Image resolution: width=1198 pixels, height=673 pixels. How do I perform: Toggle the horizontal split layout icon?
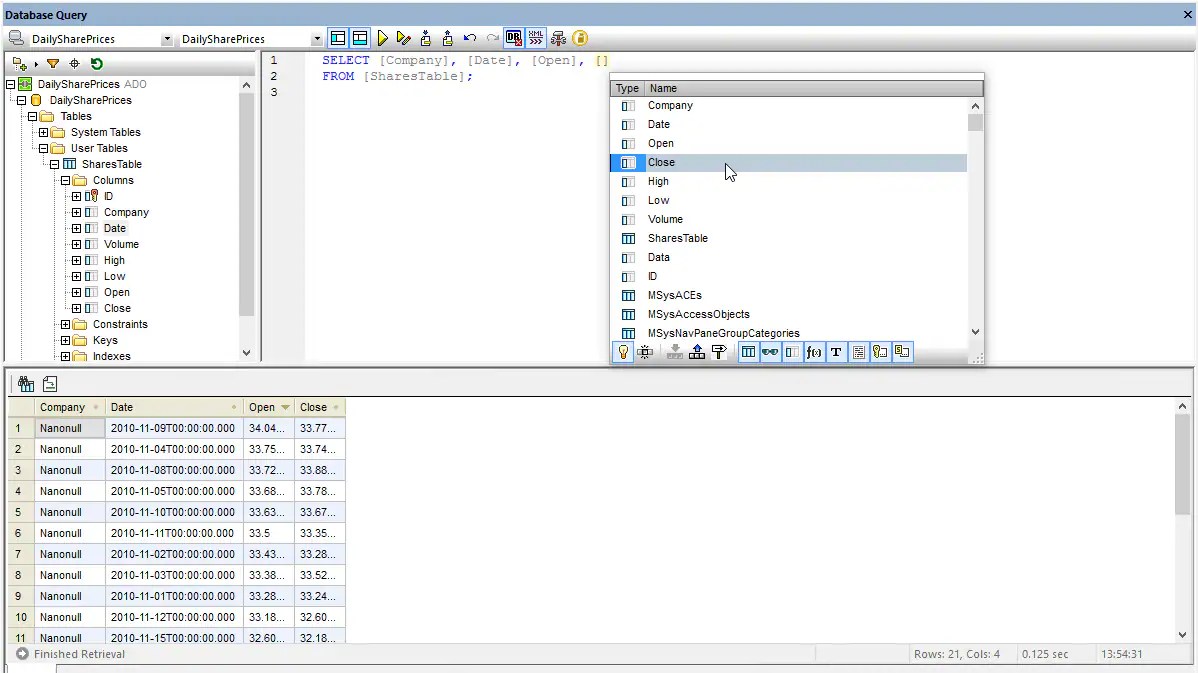point(360,37)
